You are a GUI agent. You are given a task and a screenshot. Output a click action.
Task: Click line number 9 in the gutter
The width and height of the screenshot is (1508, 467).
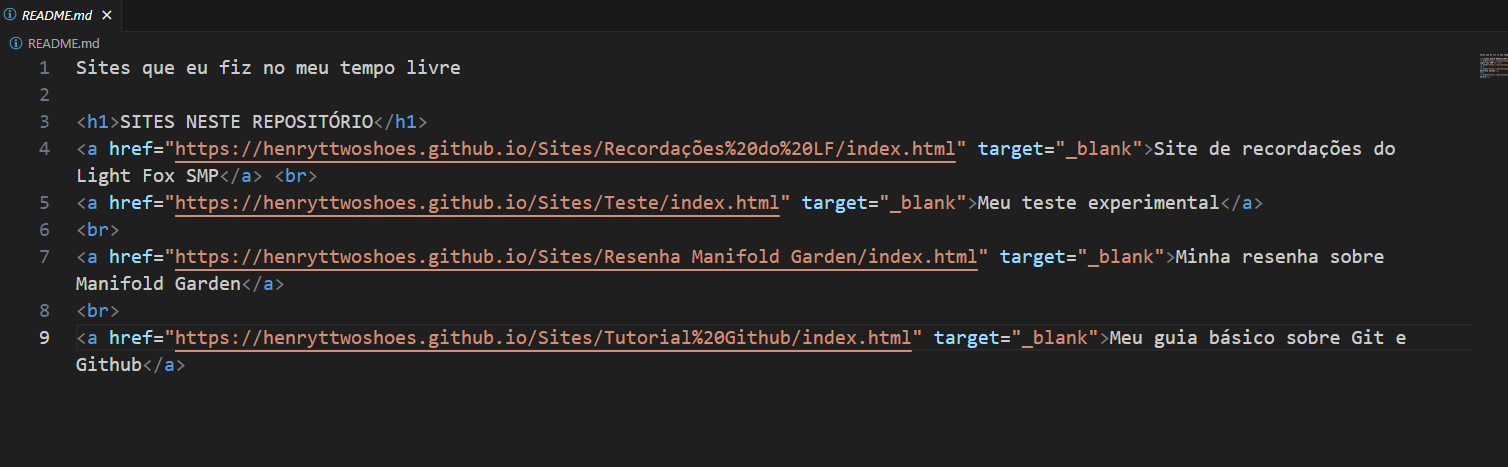pyautogui.click(x=43, y=338)
